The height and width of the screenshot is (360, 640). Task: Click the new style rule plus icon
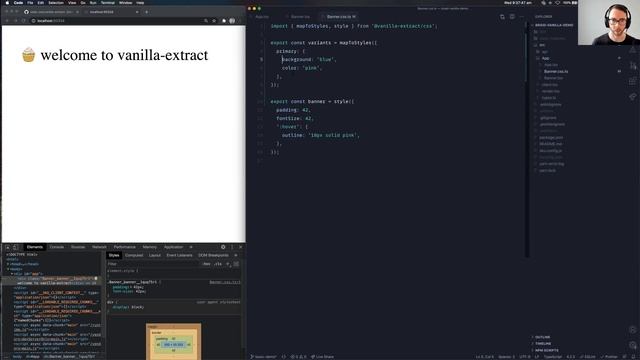228,264
